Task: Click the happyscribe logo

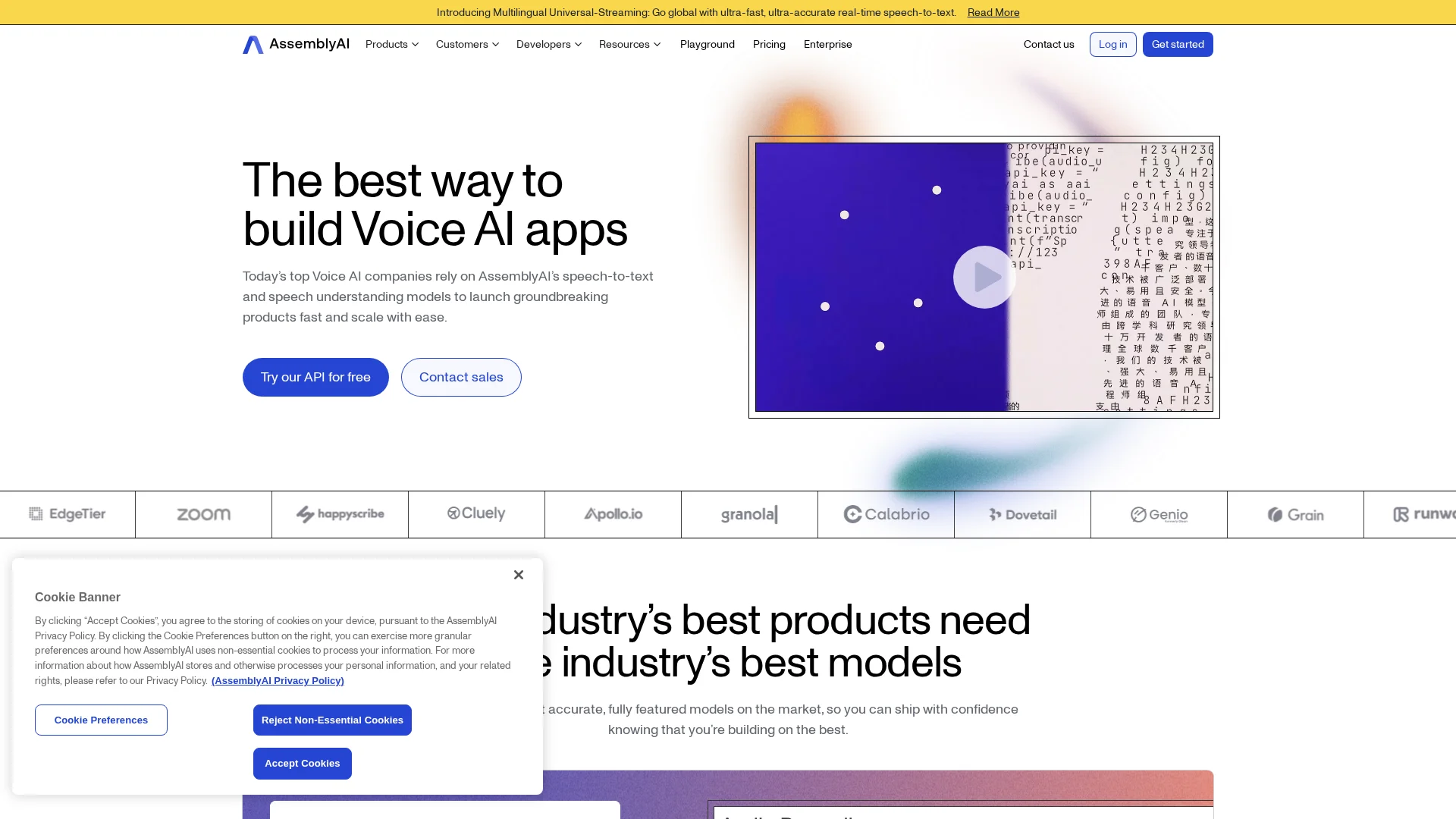Action: pyautogui.click(x=340, y=514)
